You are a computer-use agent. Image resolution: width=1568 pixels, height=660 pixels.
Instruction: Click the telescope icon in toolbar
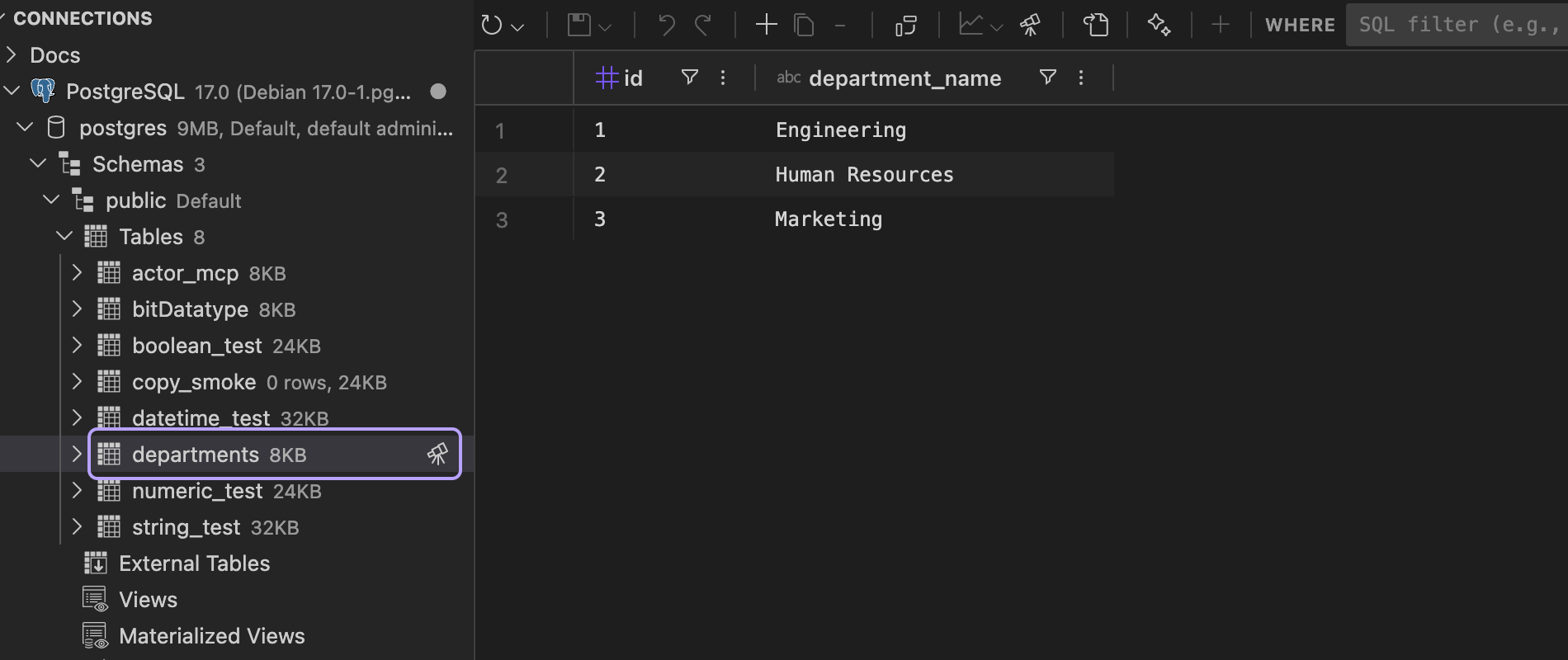[1030, 26]
